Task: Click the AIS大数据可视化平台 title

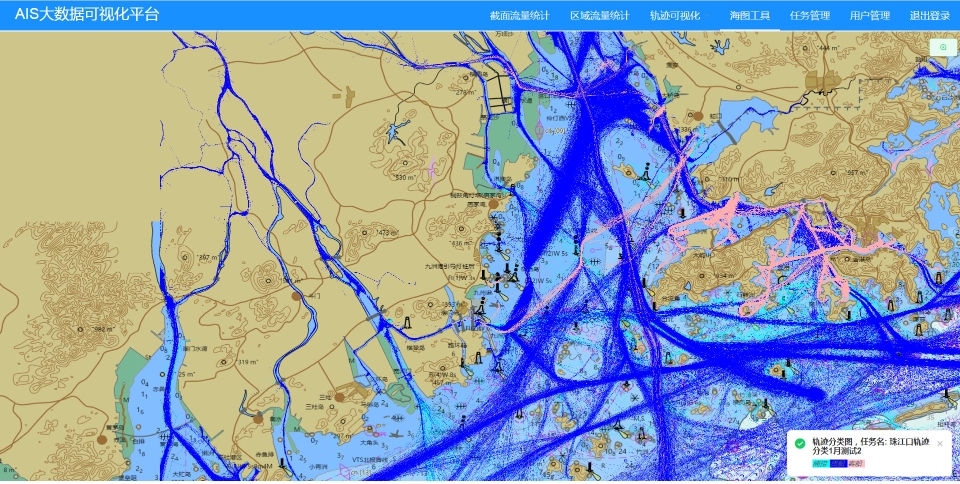Action: point(87,15)
